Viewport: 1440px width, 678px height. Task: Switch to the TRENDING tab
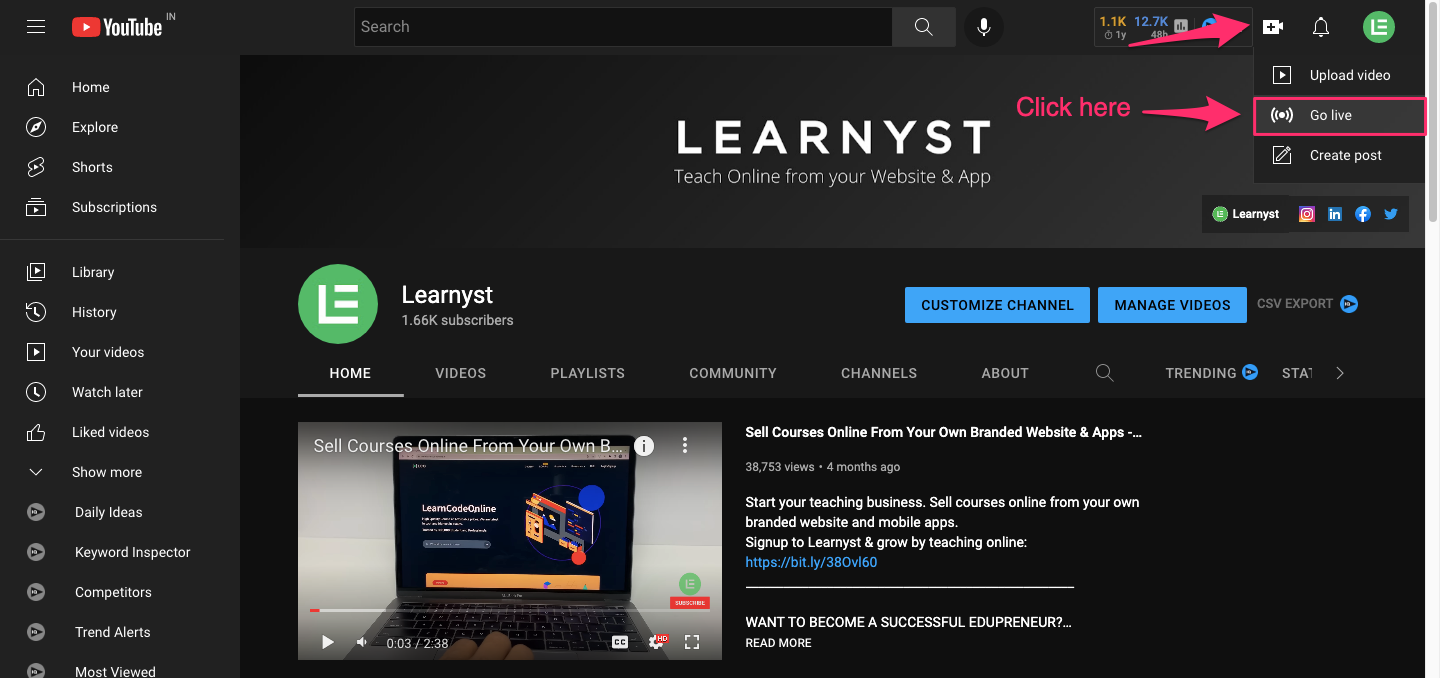click(1212, 373)
